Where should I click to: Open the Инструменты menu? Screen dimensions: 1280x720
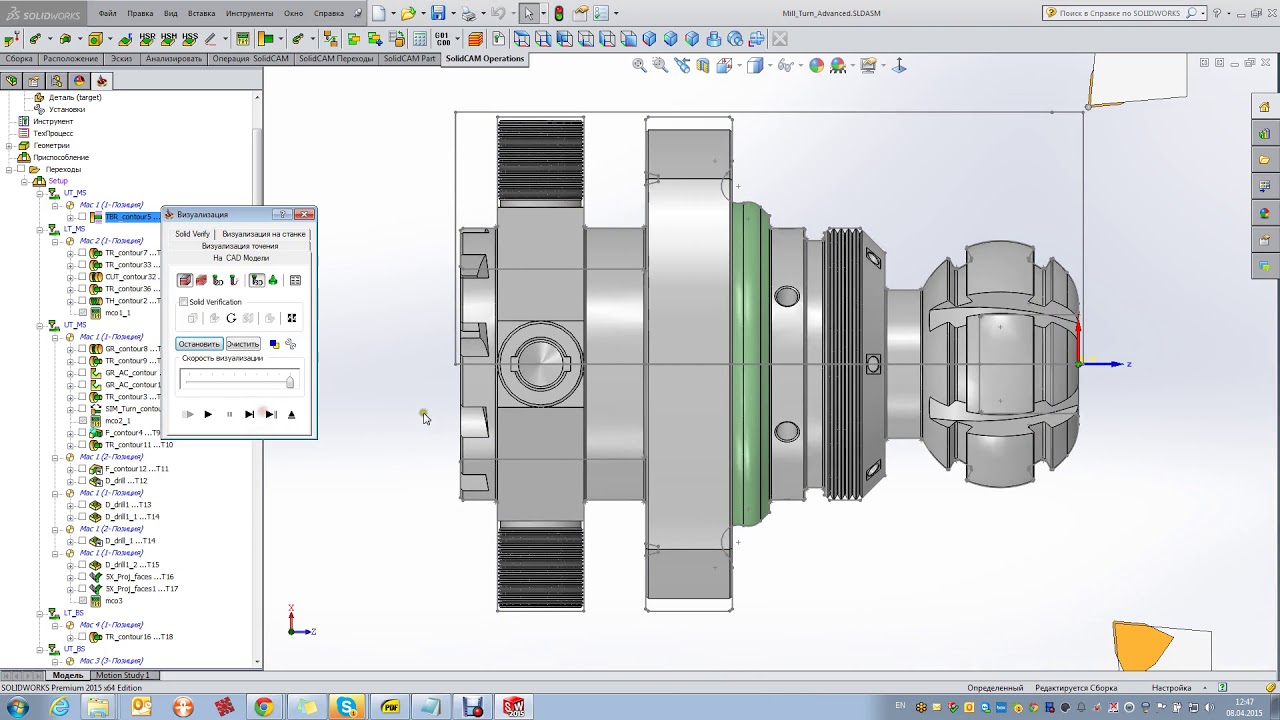[x=249, y=13]
